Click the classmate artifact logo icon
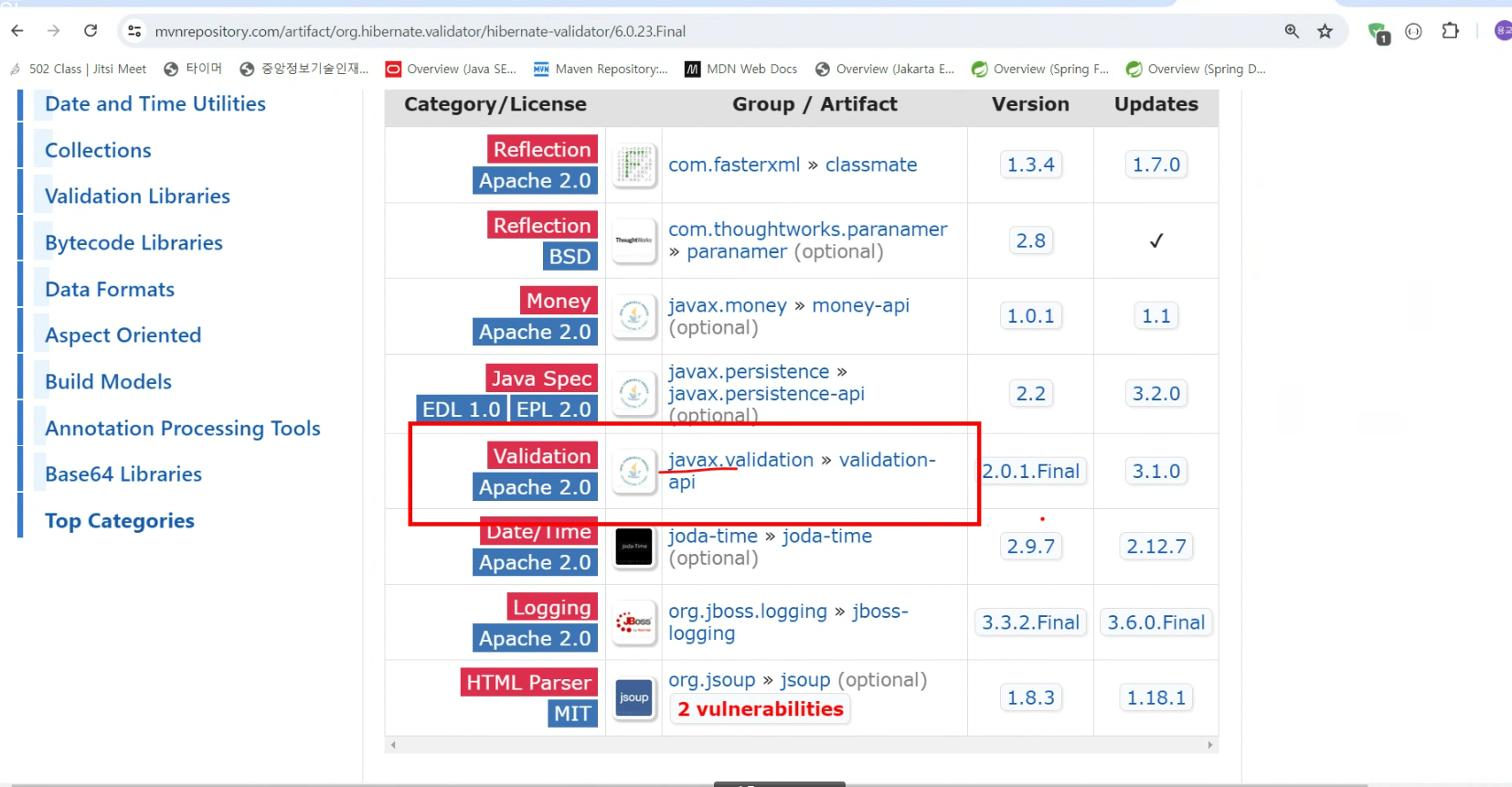This screenshot has height=787, width=1512. tap(634, 165)
